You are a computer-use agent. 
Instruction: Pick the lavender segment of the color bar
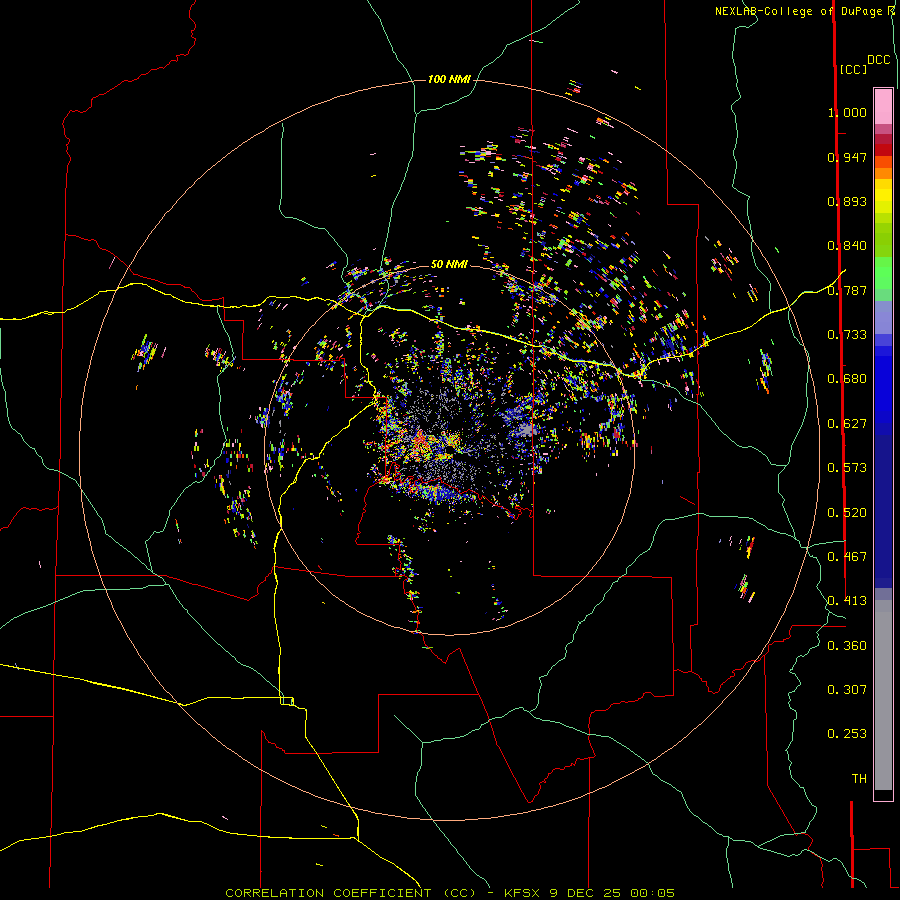click(883, 317)
